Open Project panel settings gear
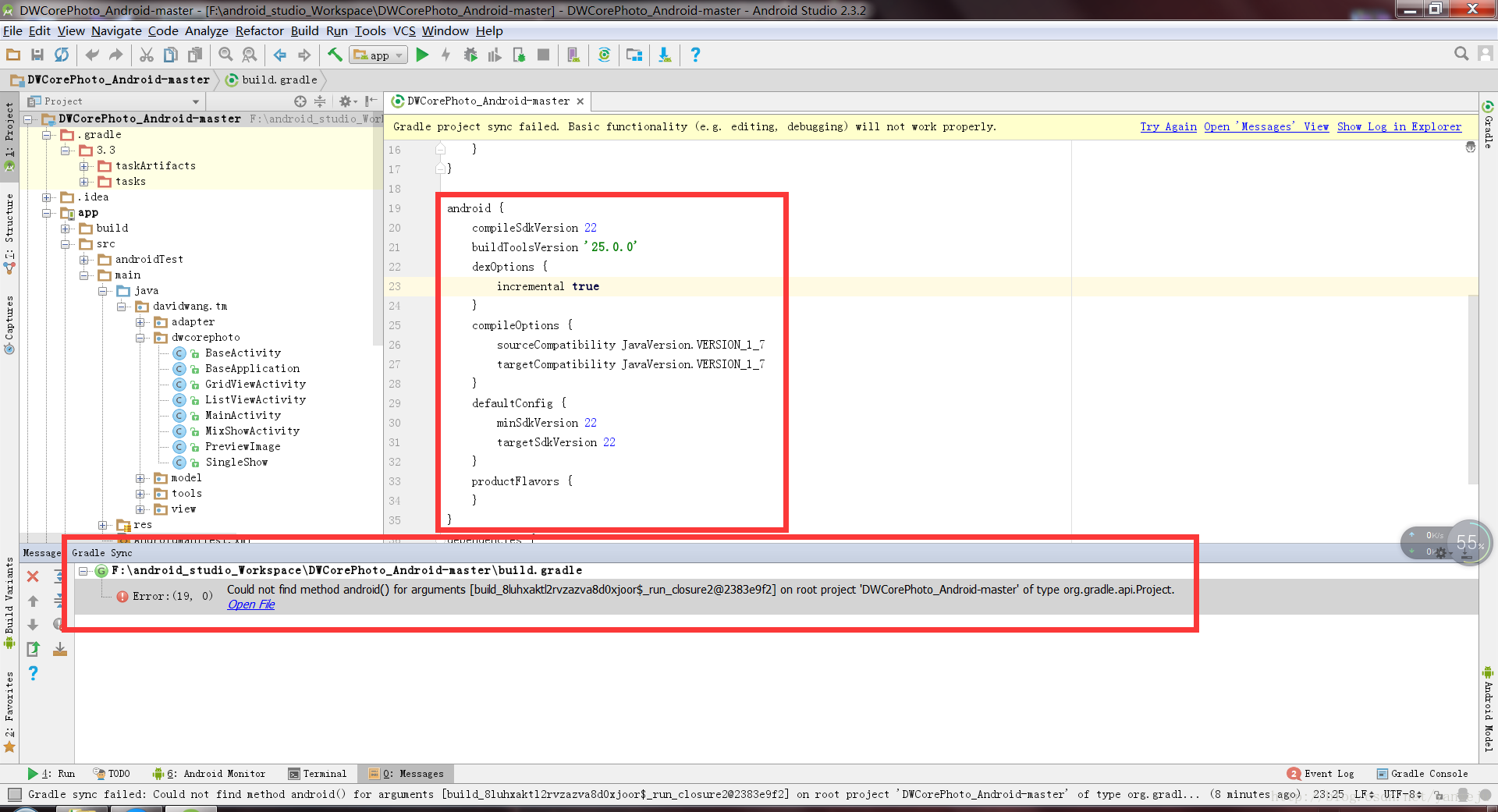This screenshot has height=812, width=1498. [346, 101]
